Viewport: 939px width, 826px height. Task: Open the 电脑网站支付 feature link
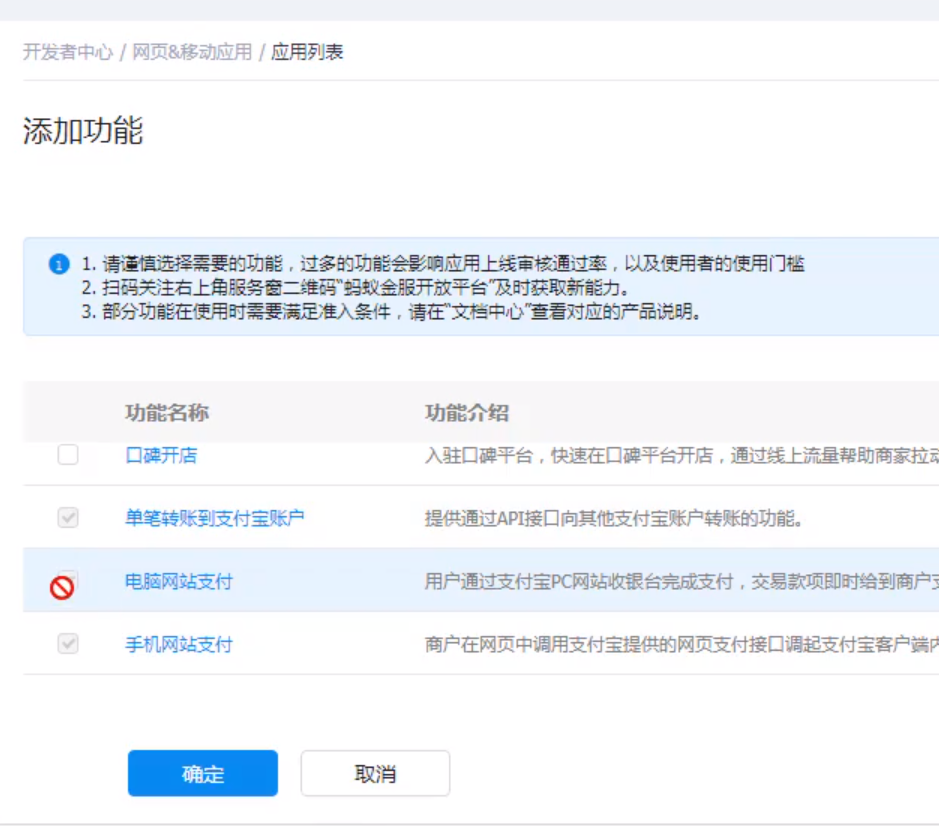tap(178, 581)
